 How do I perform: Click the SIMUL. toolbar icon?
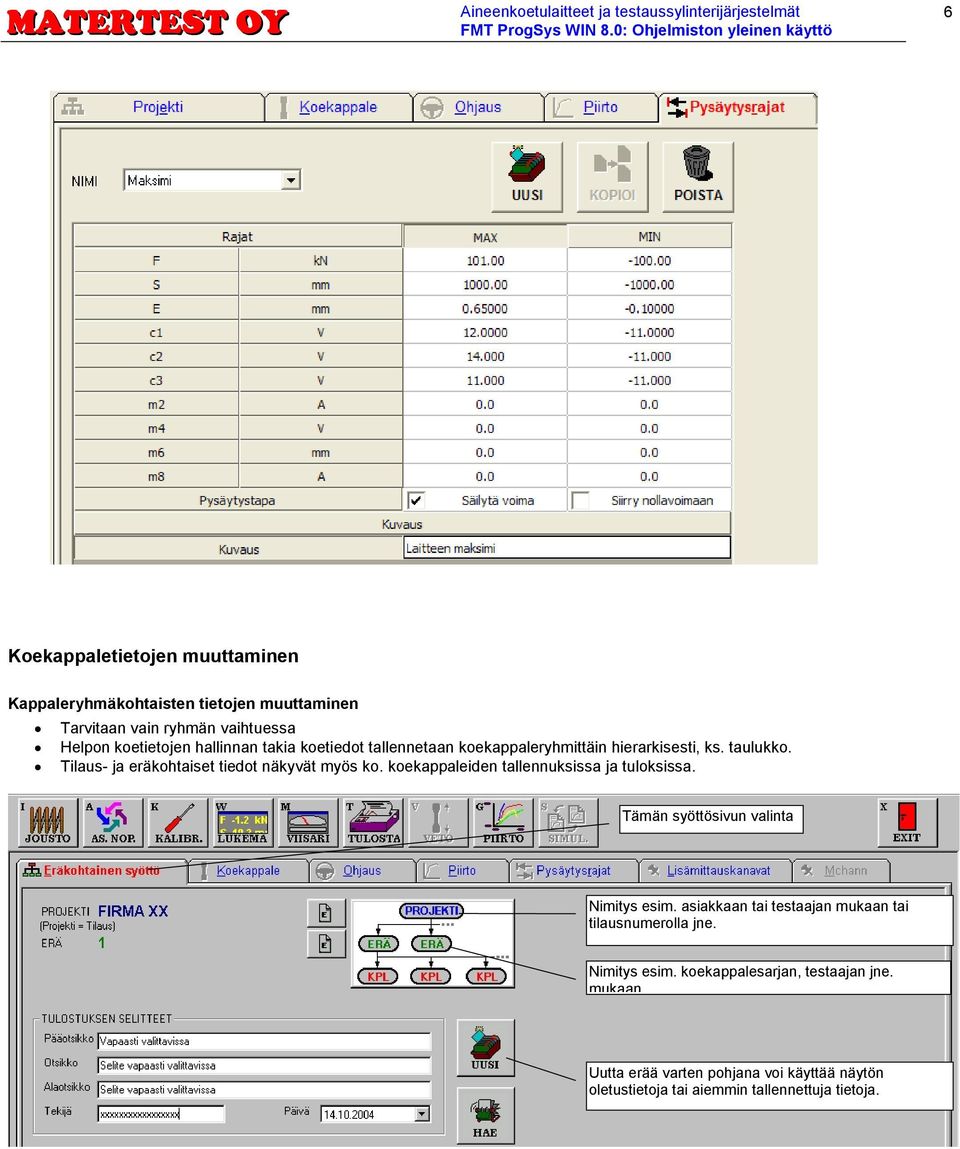[568, 822]
